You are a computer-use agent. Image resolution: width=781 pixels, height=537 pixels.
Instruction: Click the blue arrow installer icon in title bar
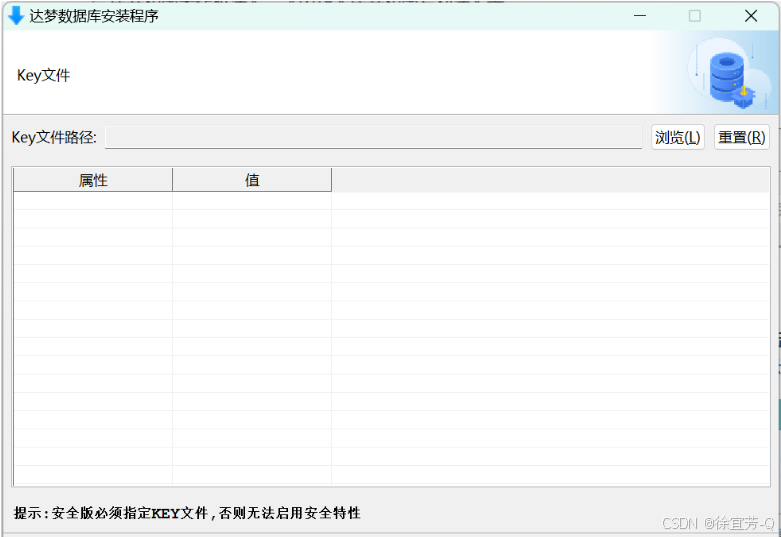pos(15,16)
